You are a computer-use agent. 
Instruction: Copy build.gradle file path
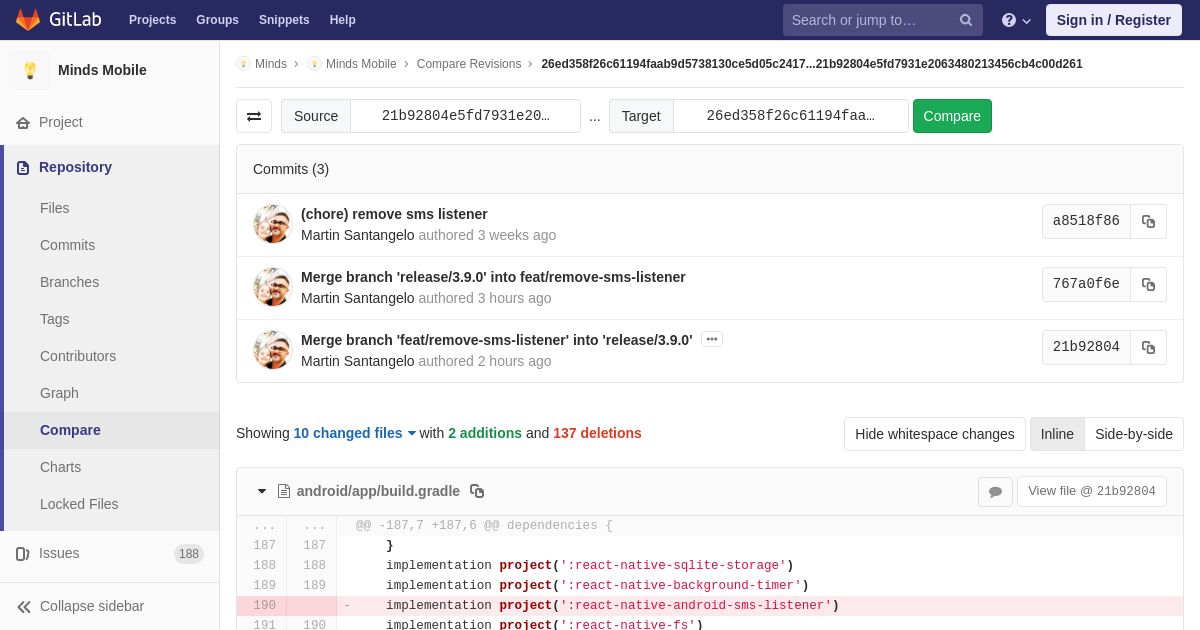pyautogui.click(x=477, y=491)
